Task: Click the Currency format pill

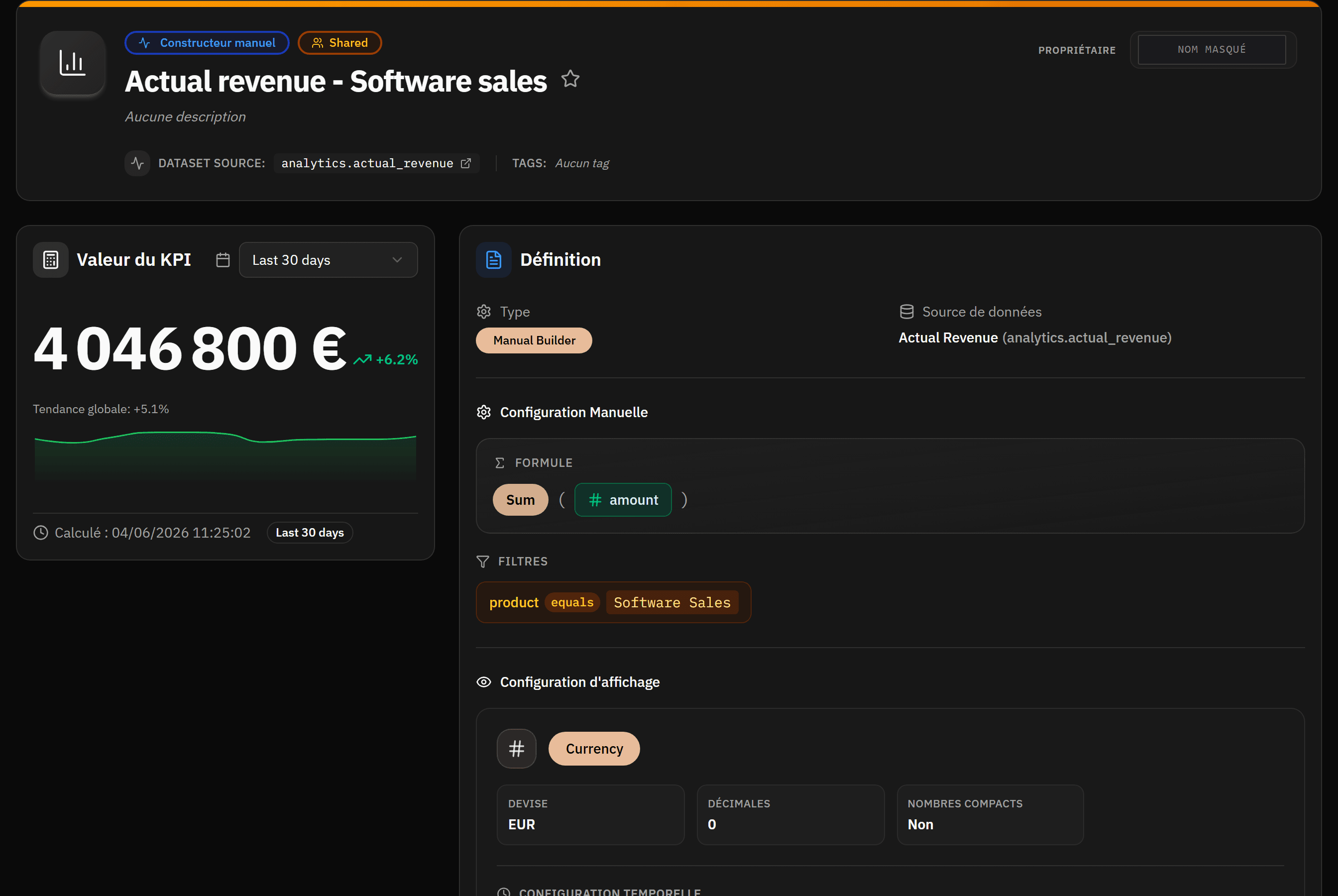Action: click(x=594, y=749)
